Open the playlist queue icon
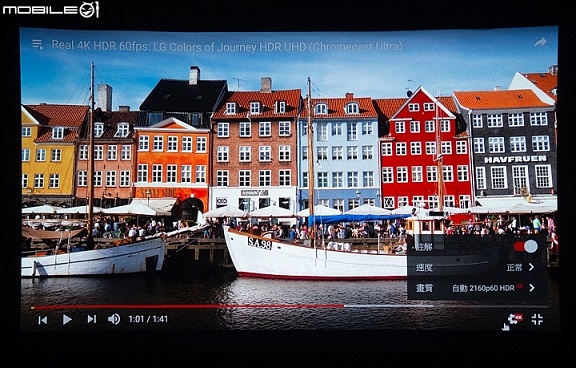 (38, 44)
